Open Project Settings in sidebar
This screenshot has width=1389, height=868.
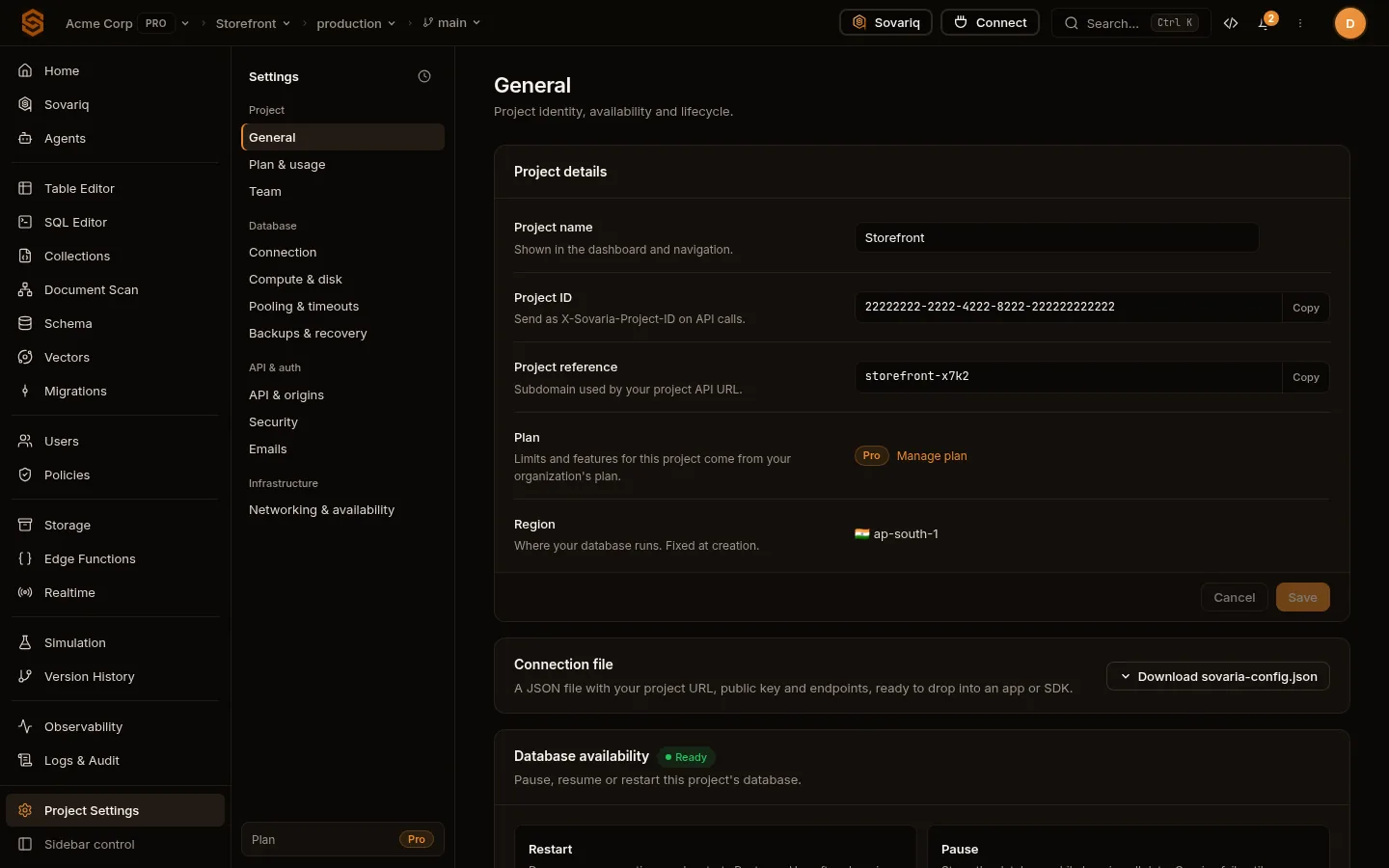pos(116,810)
